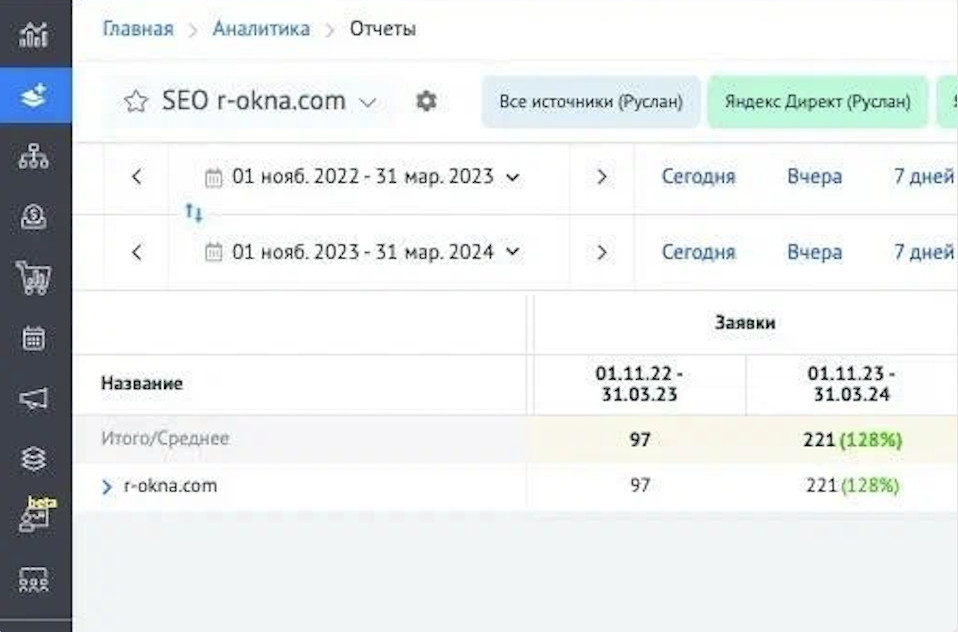Click Сегодня in the first date row
Screen dimensions: 958x632
tap(698, 177)
